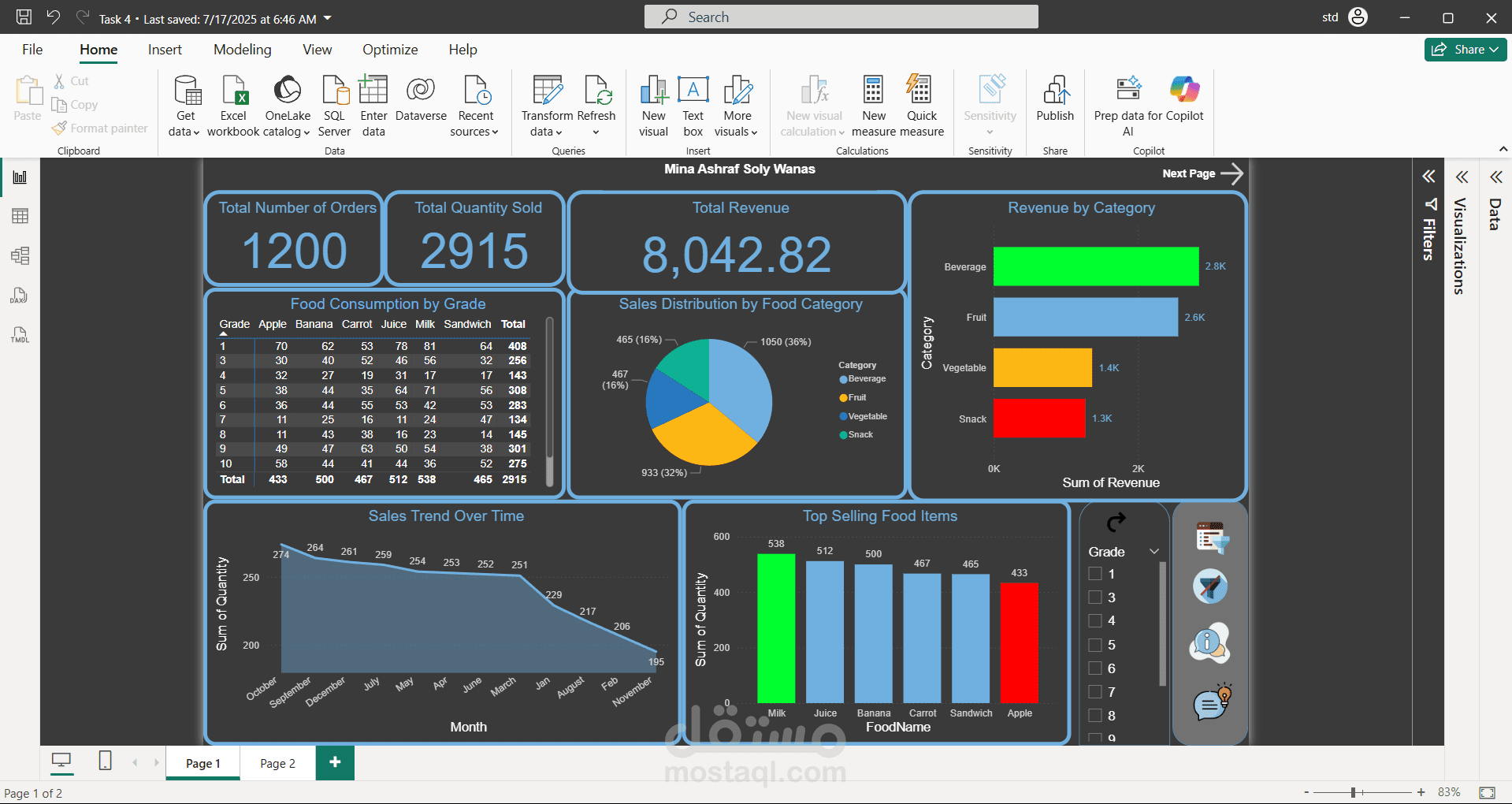Click the Next Page arrow
Viewport: 1512px width, 804px height.
click(x=1231, y=173)
